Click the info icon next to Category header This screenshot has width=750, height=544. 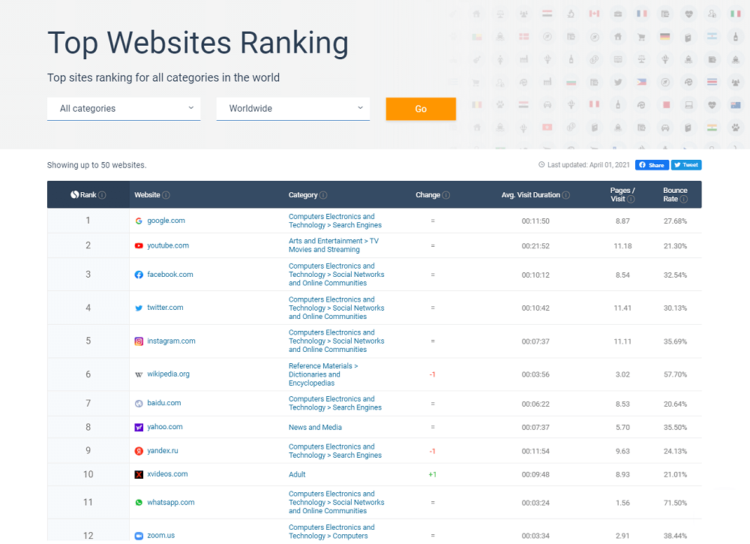point(323,195)
